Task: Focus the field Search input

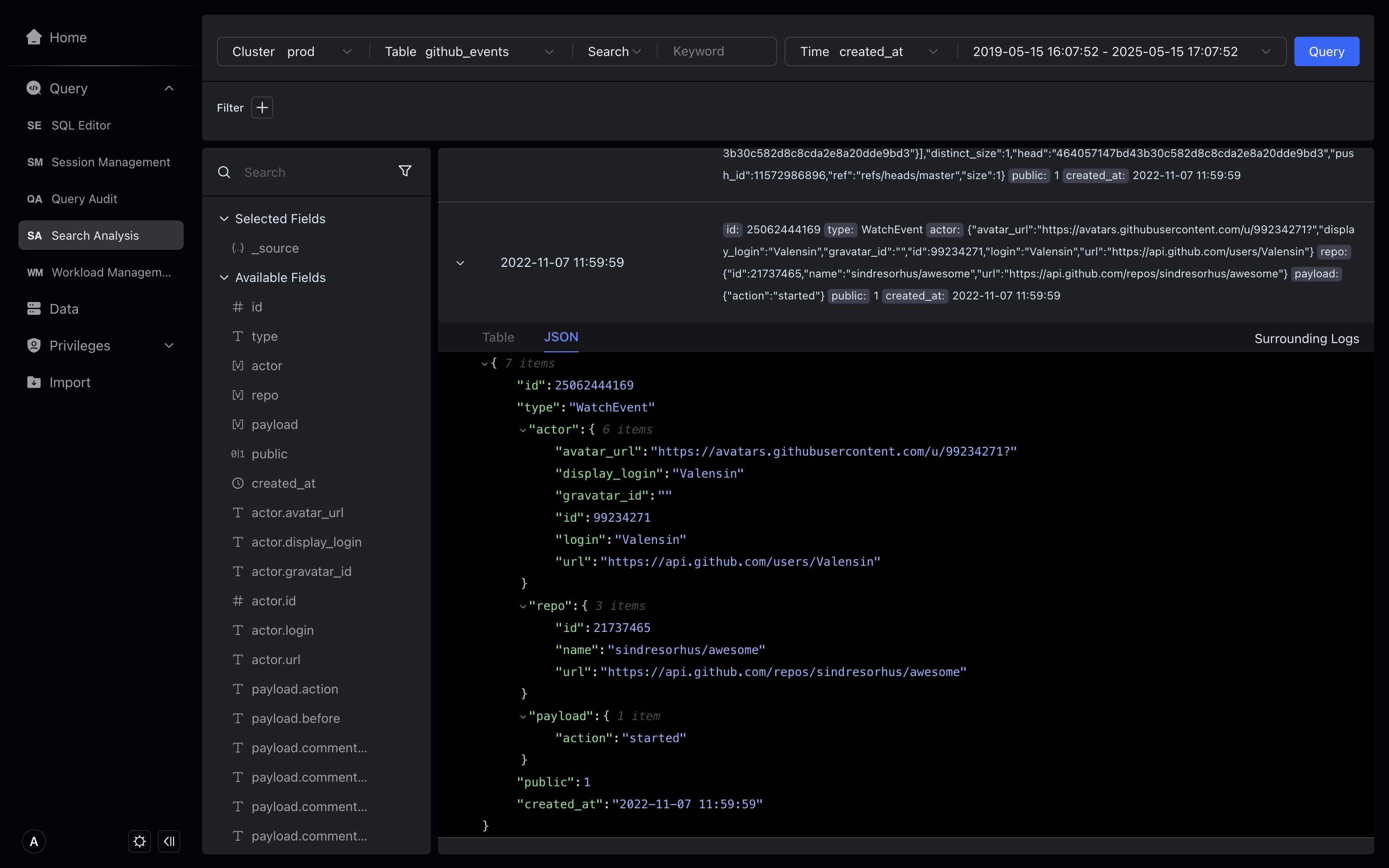Action: pos(313,172)
